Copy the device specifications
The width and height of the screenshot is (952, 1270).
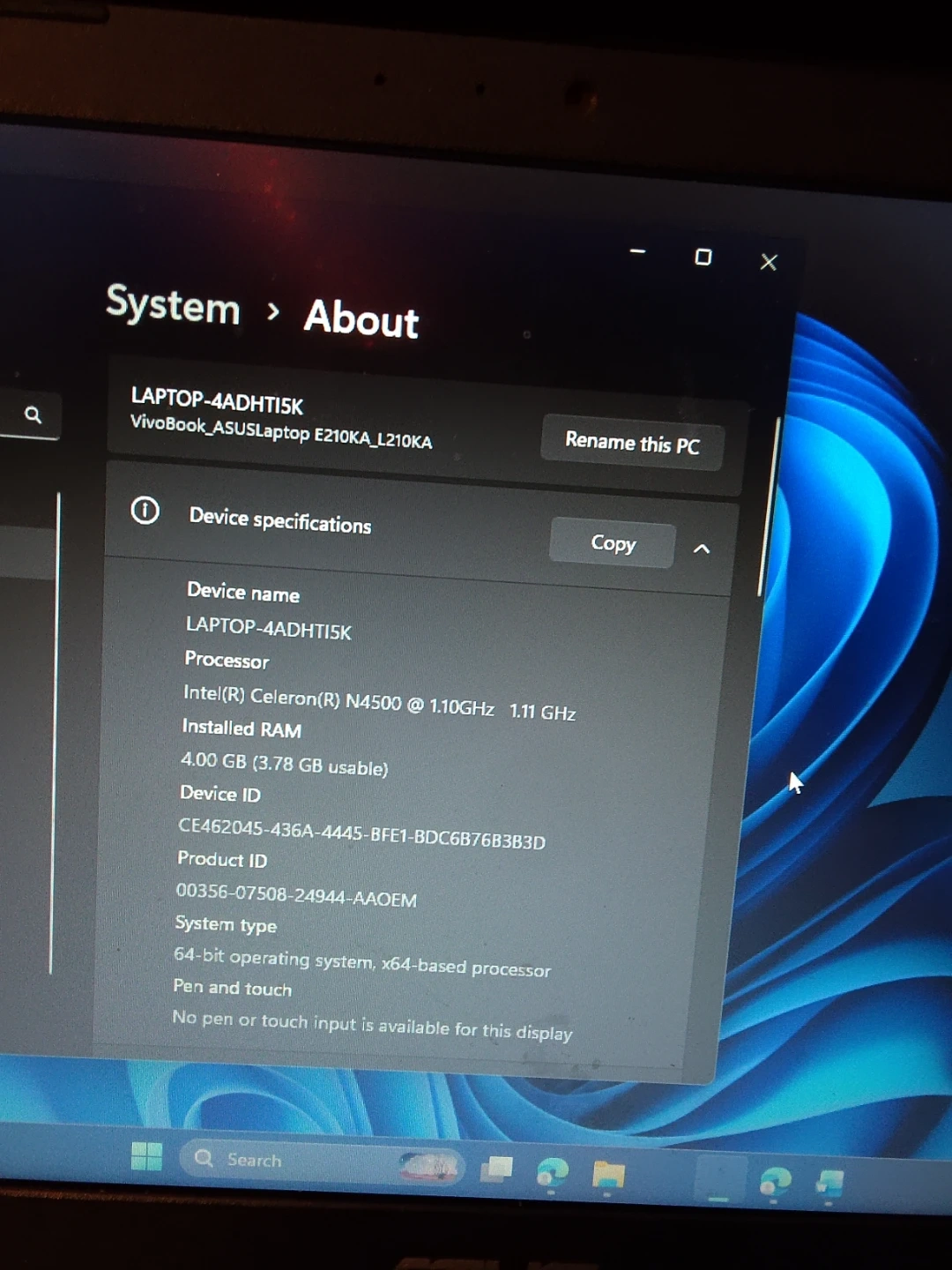tap(613, 543)
